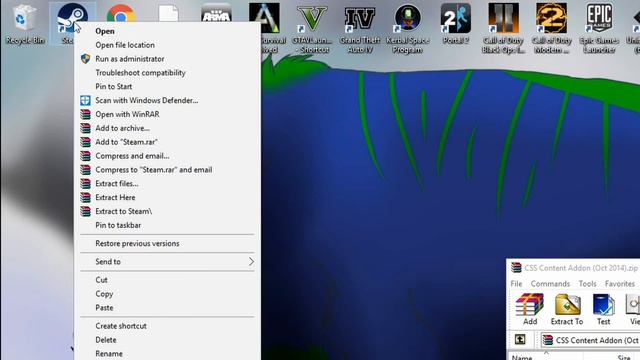This screenshot has width=640, height=360.
Task: Expand the Send to submenu
Action: pyautogui.click(x=167, y=262)
